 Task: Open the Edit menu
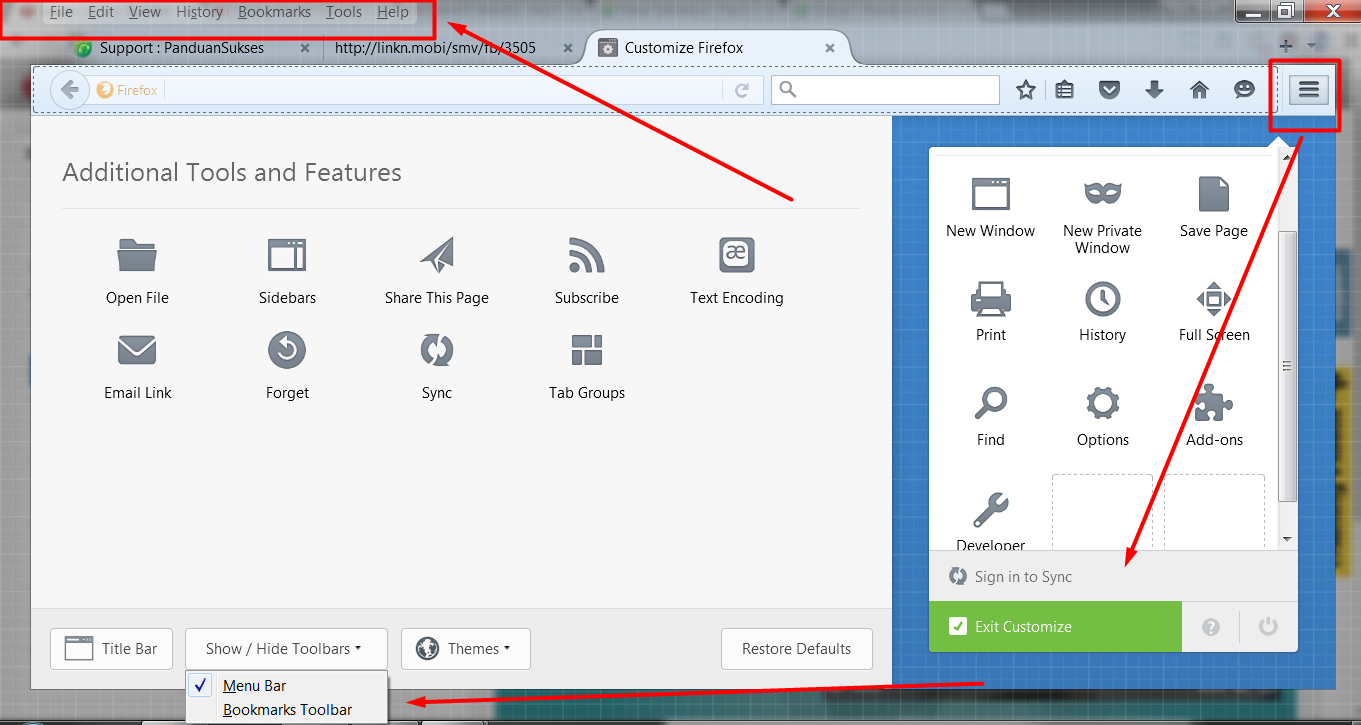tap(100, 12)
